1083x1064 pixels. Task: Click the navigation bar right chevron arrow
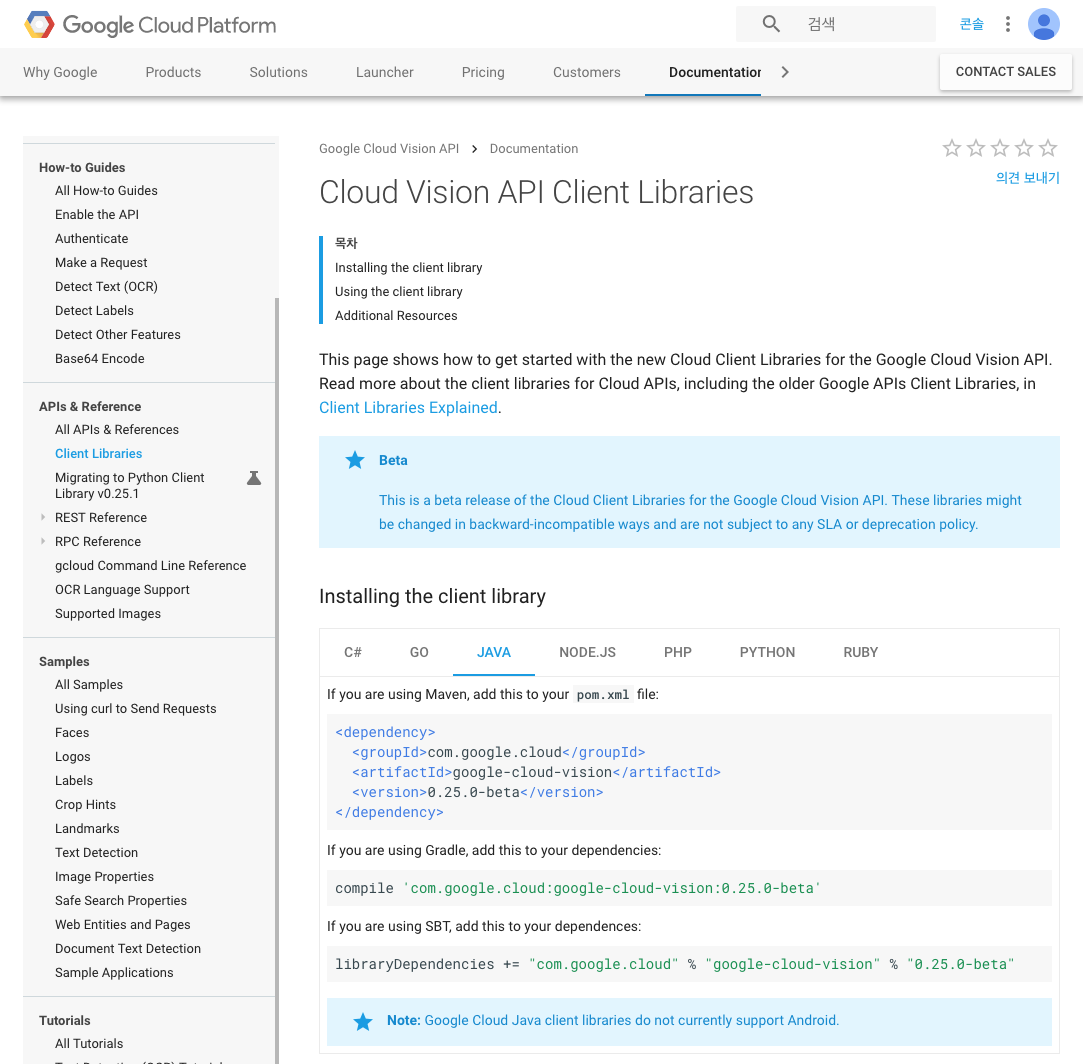pyautogui.click(x=785, y=72)
